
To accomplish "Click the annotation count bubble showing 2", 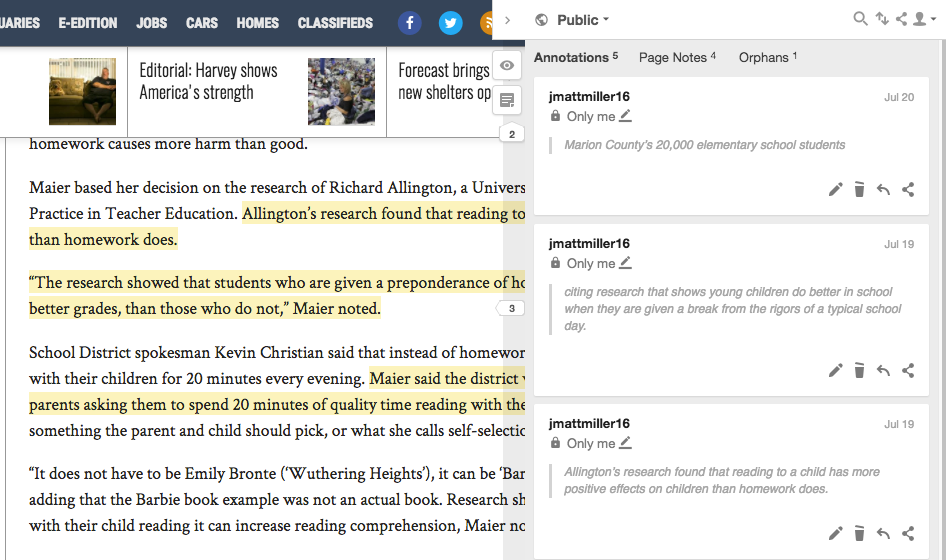I will 512,134.
